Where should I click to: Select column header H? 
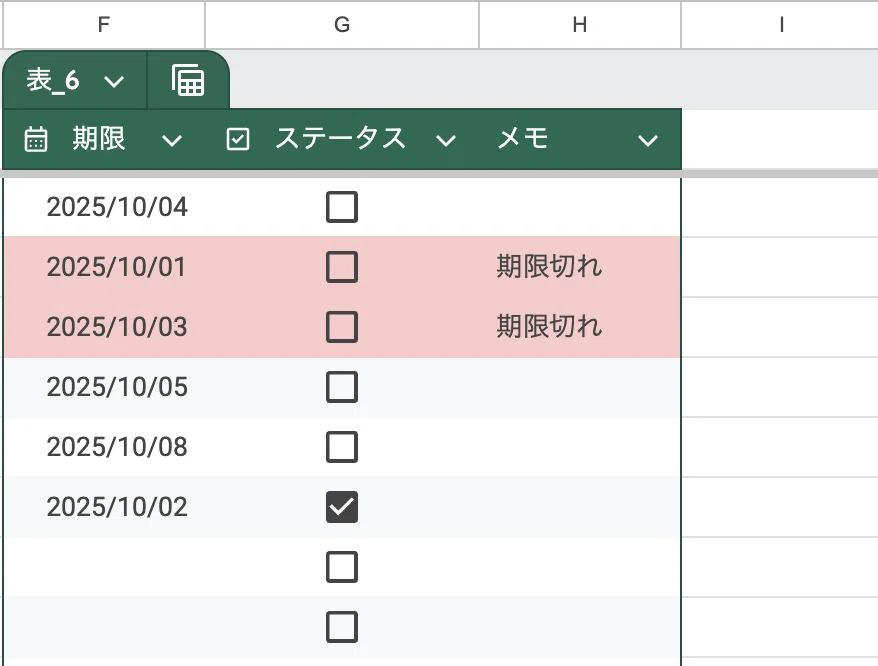[580, 25]
